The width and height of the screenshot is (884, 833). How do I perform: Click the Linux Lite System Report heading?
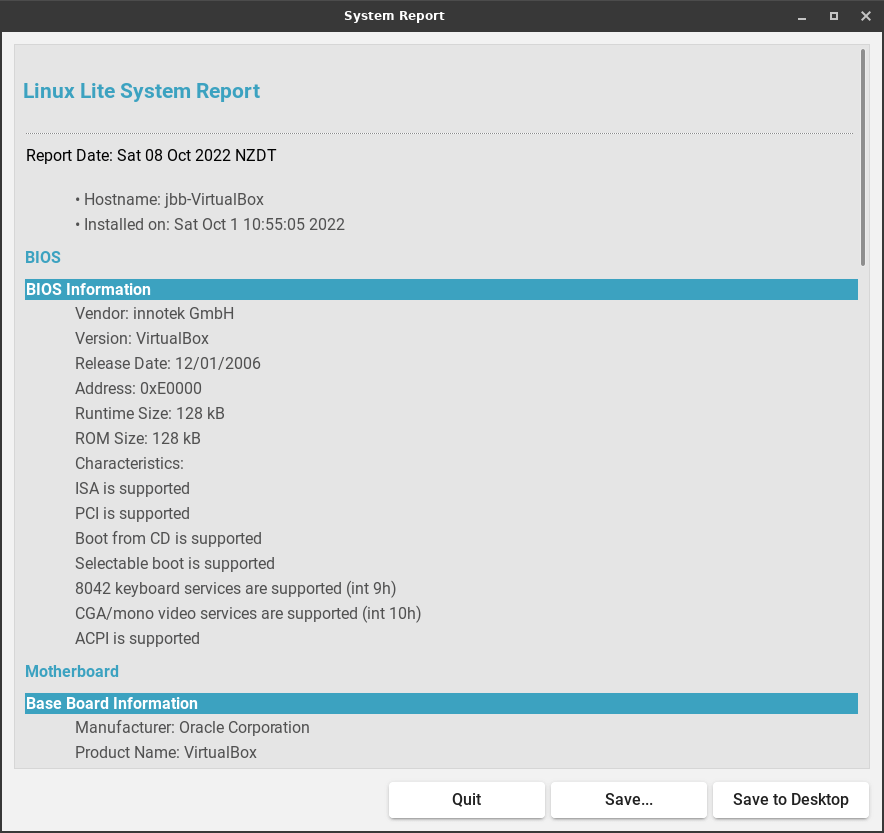point(141,91)
